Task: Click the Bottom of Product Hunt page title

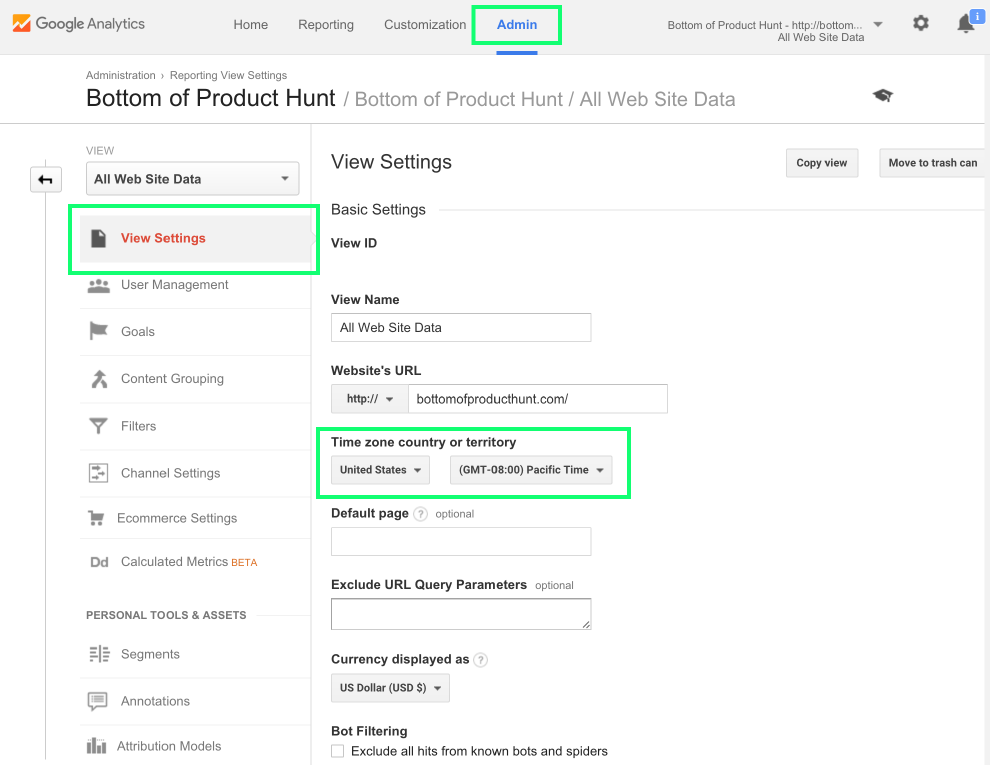Action: click(x=211, y=98)
